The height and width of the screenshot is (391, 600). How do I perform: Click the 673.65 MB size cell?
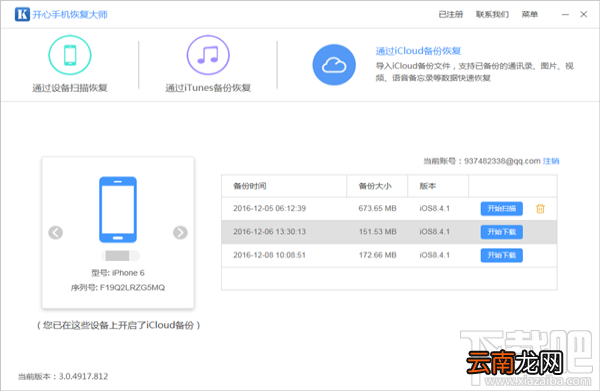[x=377, y=209]
